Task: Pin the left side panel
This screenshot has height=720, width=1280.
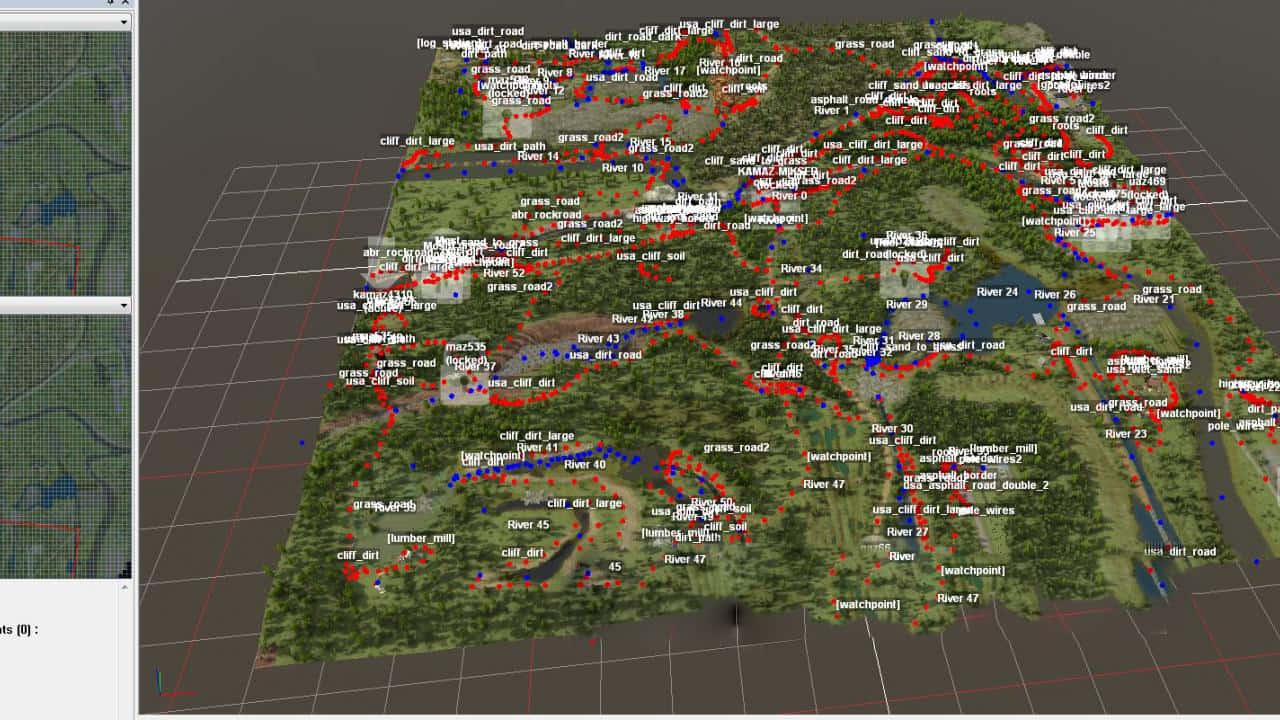Action: tap(111, 3)
